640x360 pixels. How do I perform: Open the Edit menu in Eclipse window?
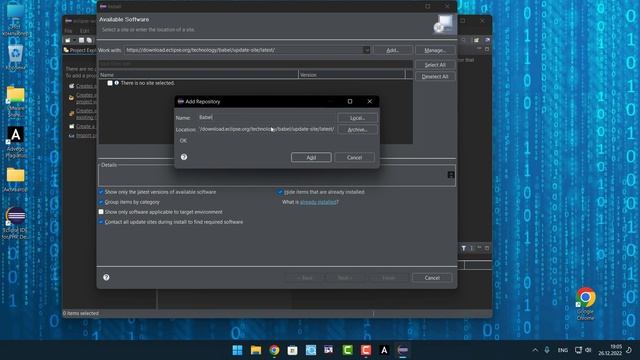tap(84, 31)
